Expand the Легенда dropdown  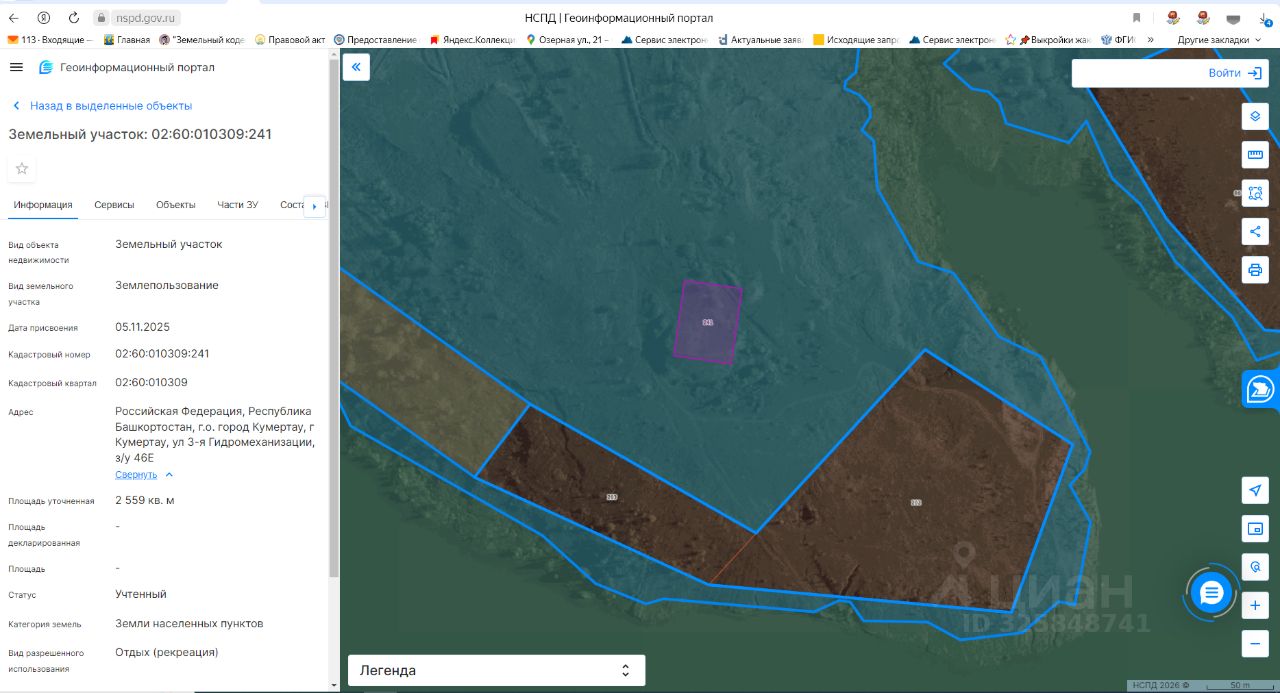coord(496,670)
